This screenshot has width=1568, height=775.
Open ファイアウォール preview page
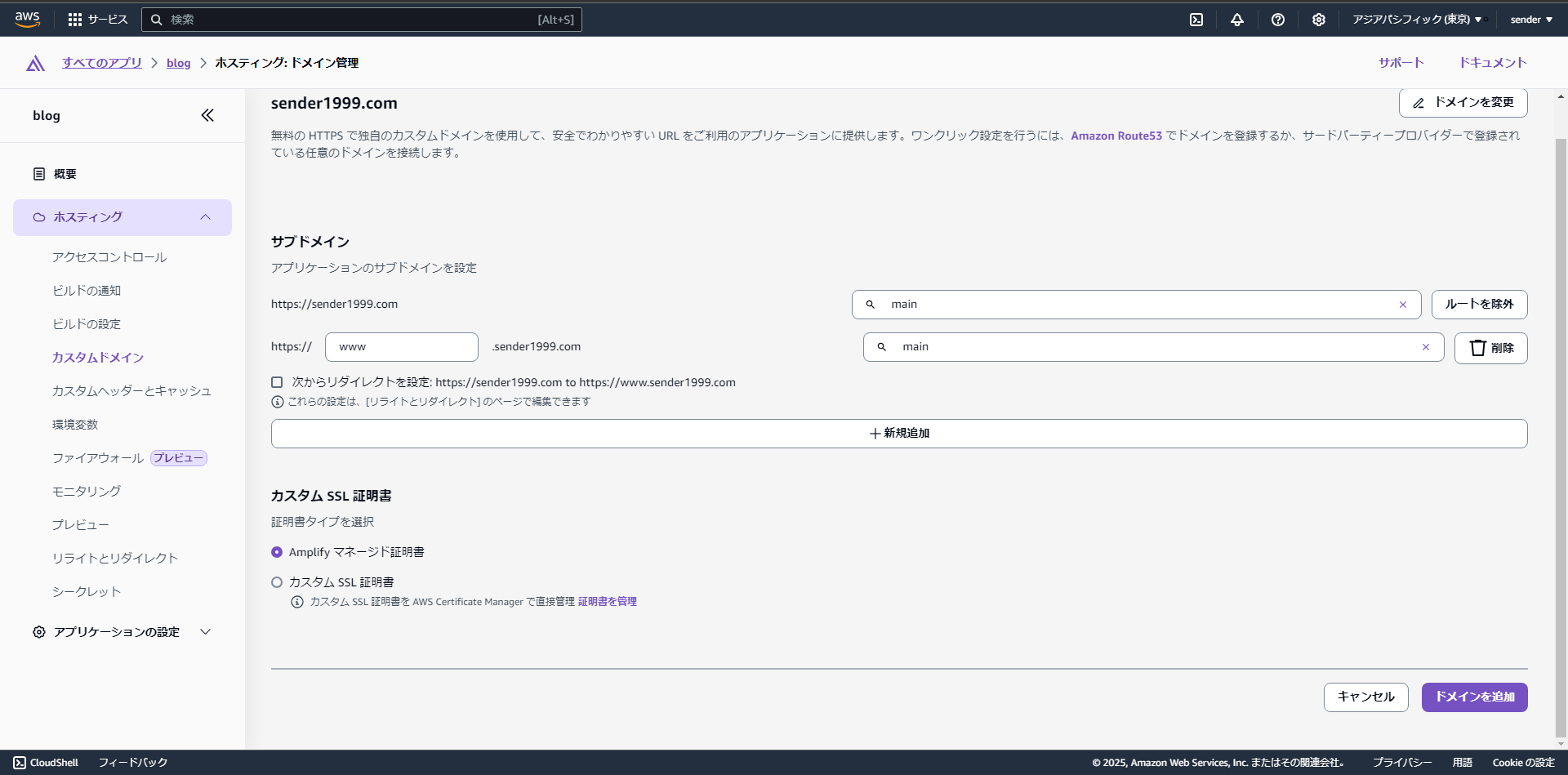(x=98, y=458)
